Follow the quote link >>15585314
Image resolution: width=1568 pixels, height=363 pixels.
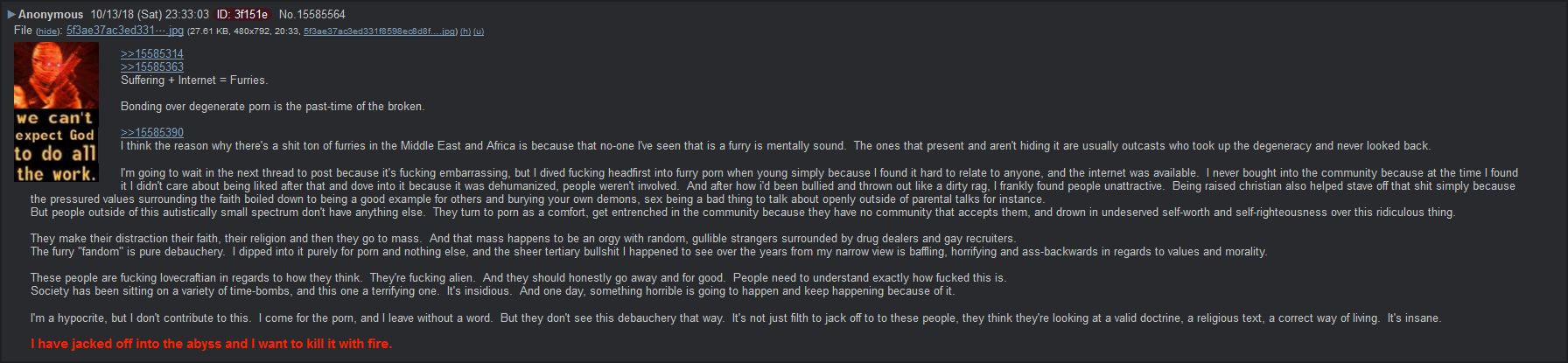[x=152, y=54]
